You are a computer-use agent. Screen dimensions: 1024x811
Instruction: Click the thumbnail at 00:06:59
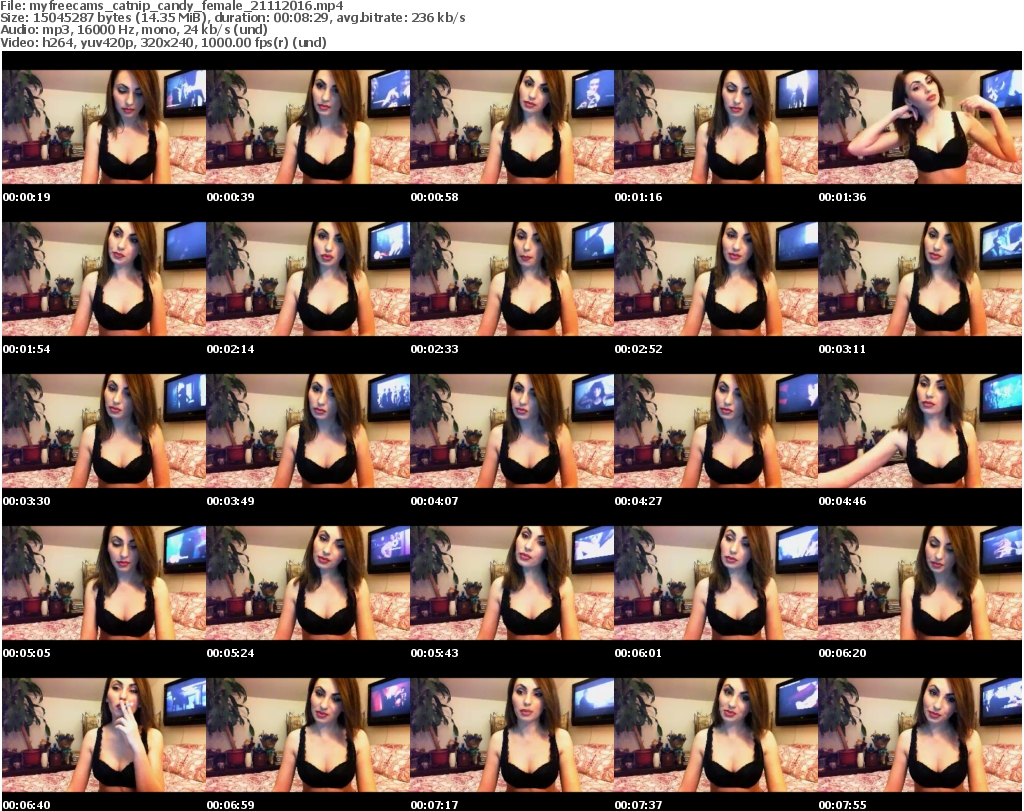point(308,735)
